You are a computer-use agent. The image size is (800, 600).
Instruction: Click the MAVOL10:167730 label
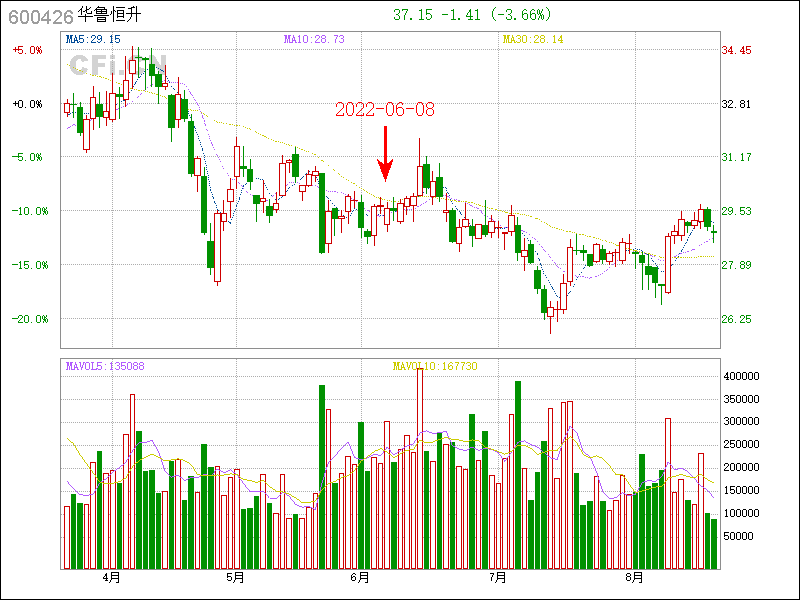pyautogui.click(x=435, y=366)
